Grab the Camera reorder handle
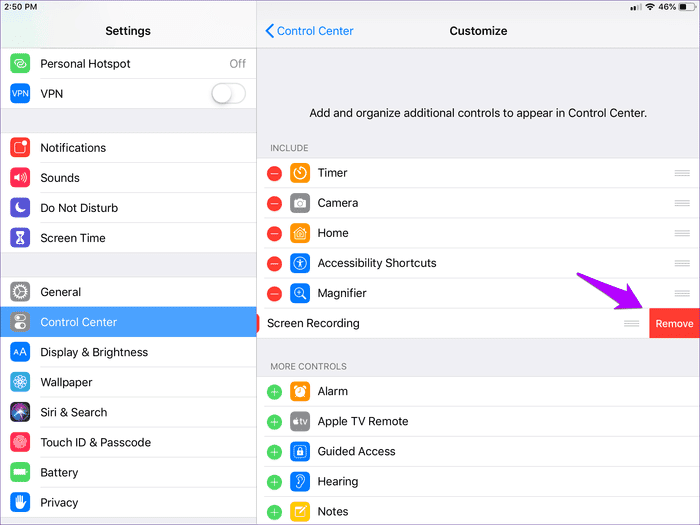 coord(682,203)
